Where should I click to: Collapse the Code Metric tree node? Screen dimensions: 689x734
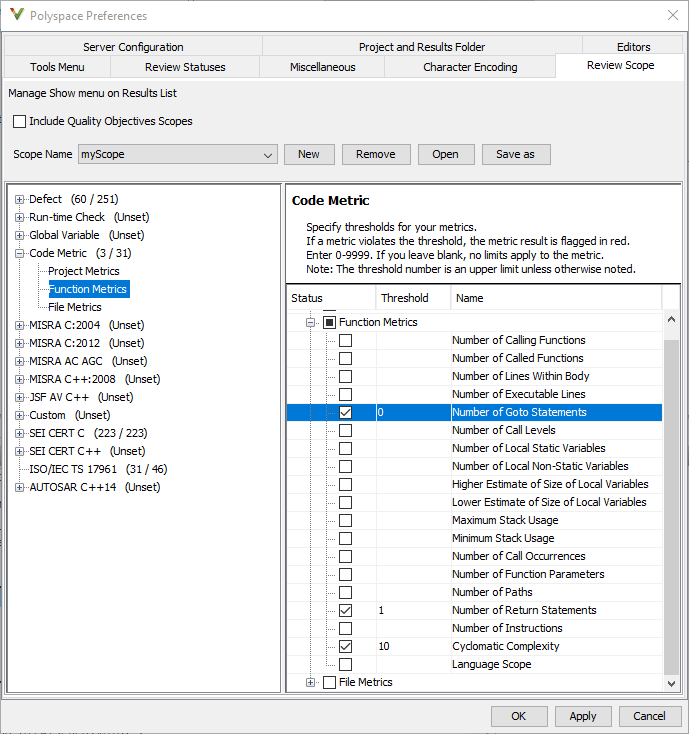[x=19, y=254]
